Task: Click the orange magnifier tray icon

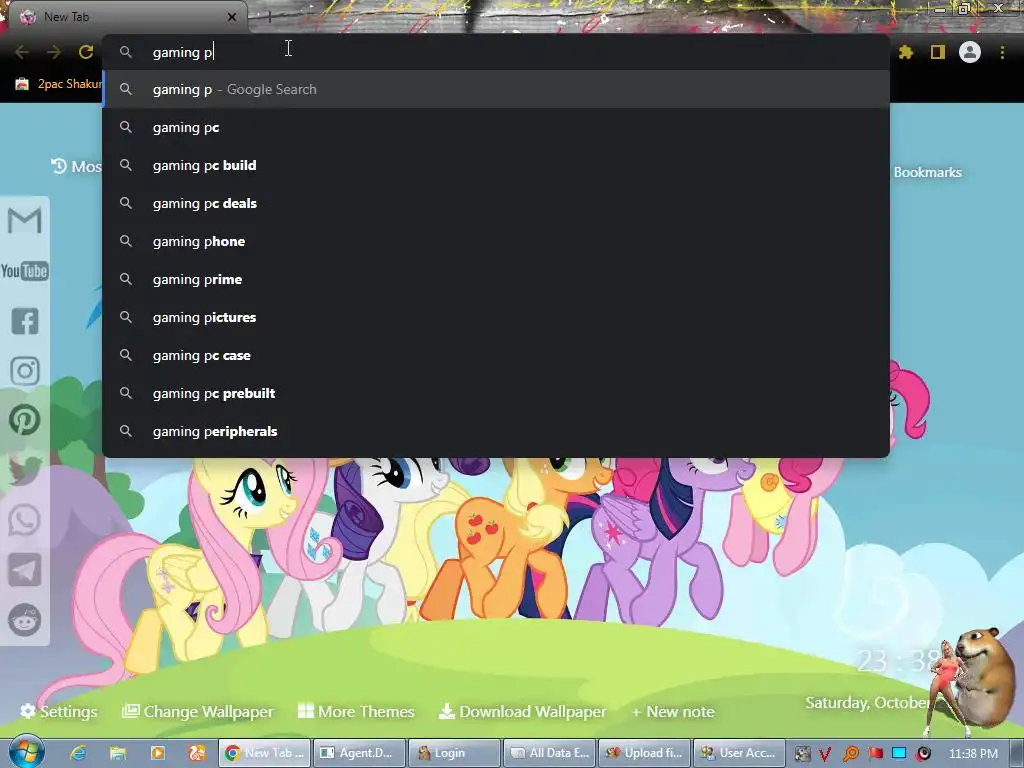Action: 850,754
